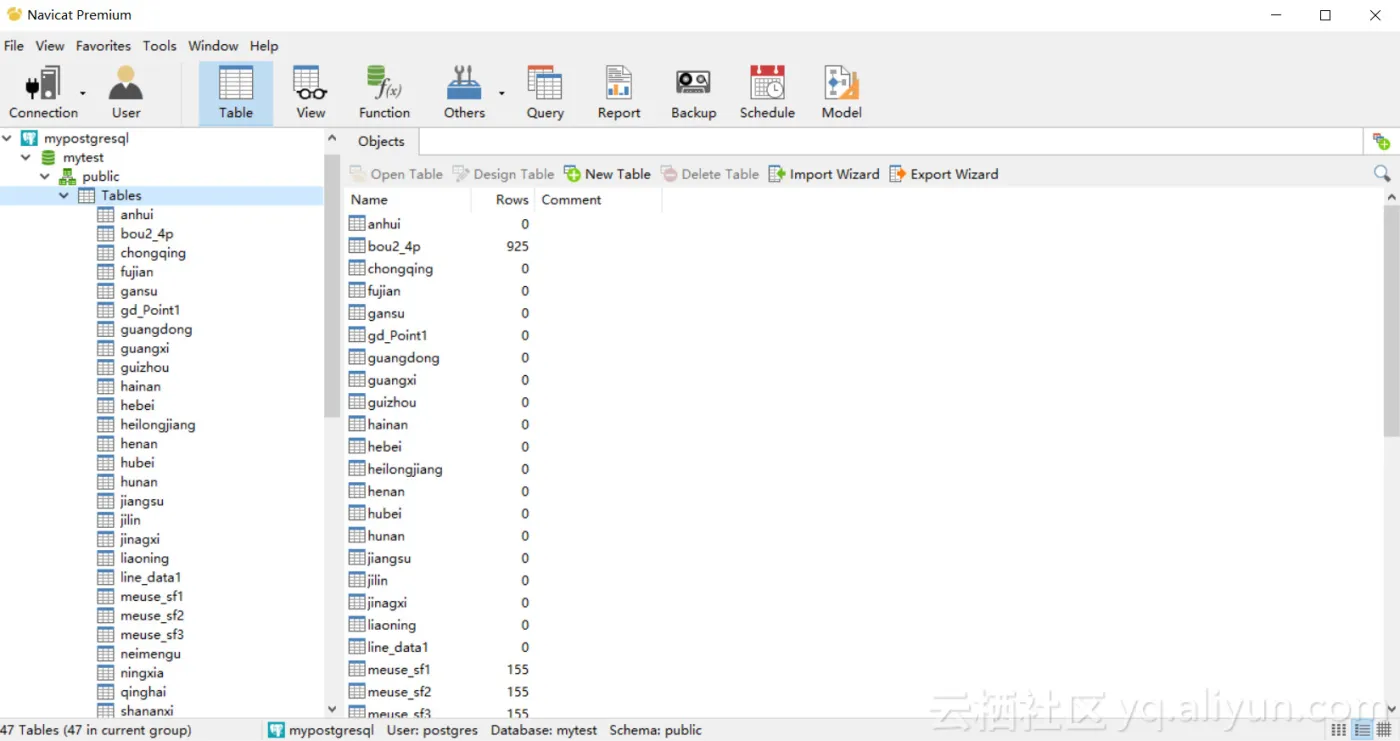Viewport: 1400px width, 741px height.
Task: Open the Help menu
Action: 264,46
